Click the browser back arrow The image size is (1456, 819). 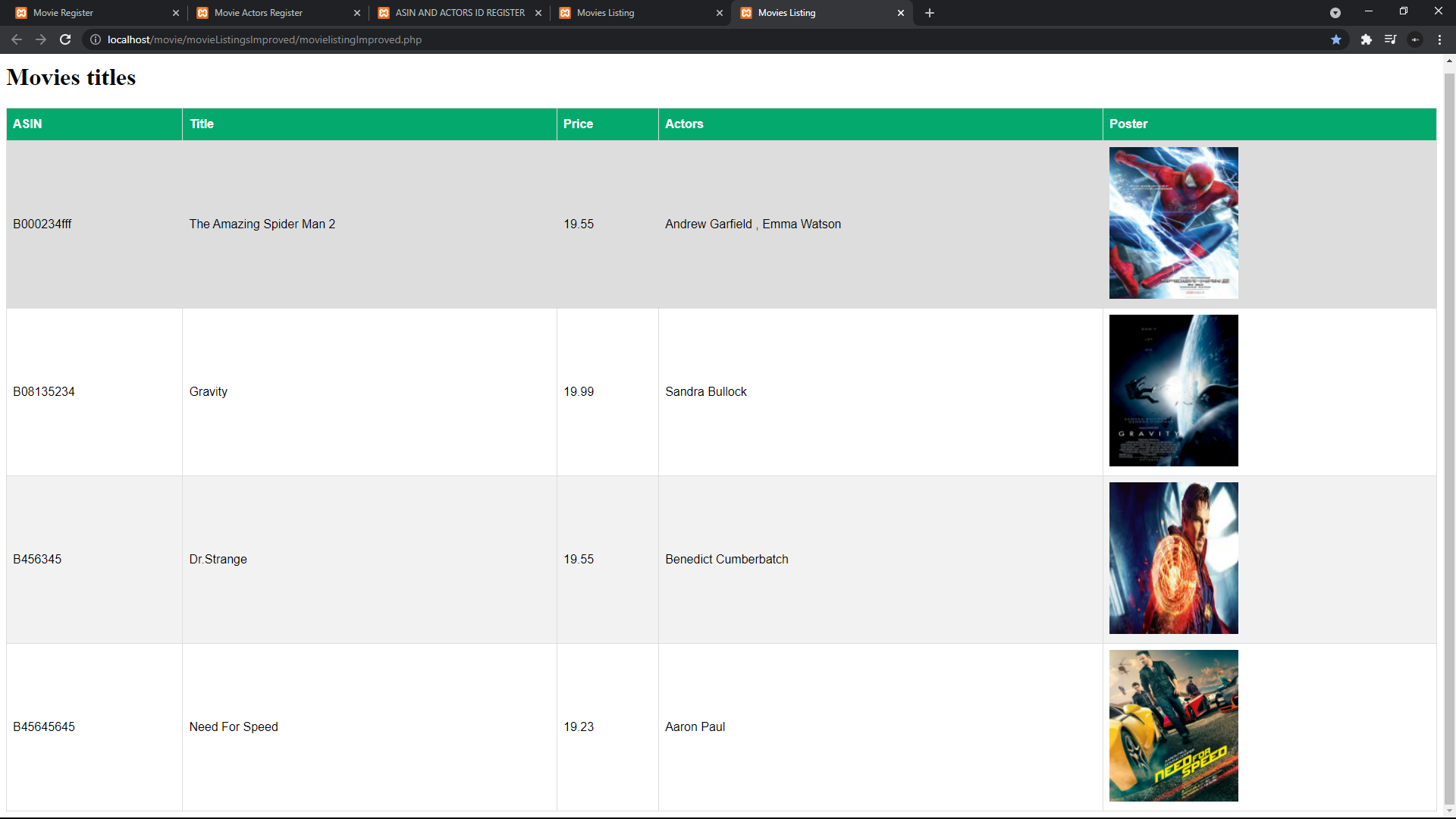17,39
